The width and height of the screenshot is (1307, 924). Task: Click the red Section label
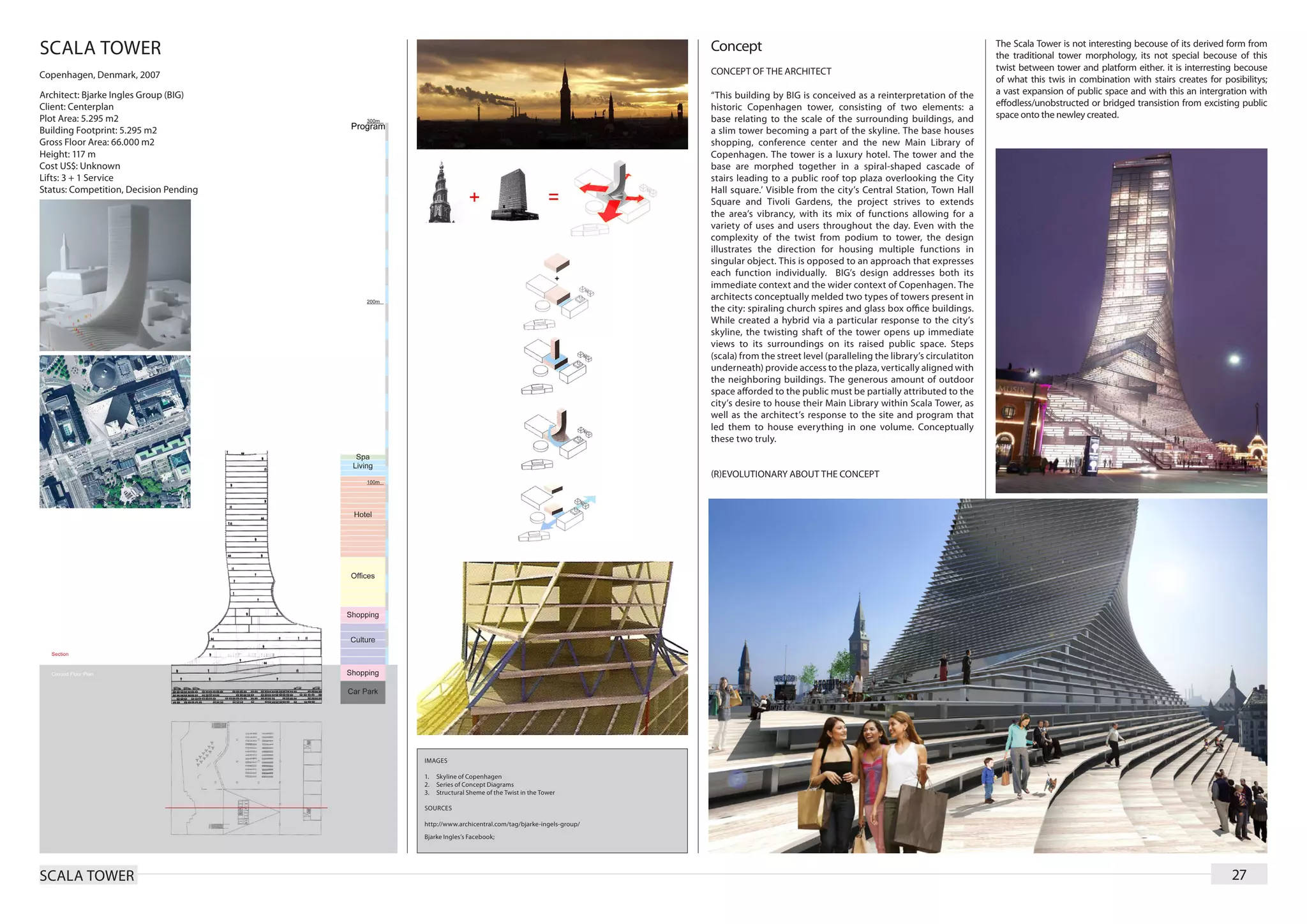point(60,654)
